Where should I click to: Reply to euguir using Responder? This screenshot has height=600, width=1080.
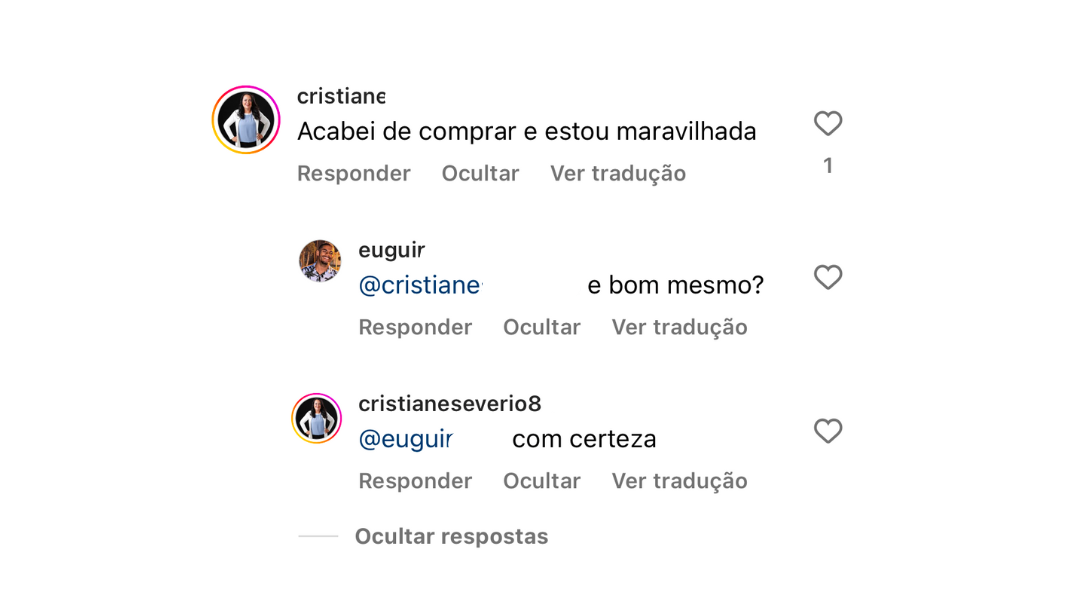pyautogui.click(x=415, y=326)
